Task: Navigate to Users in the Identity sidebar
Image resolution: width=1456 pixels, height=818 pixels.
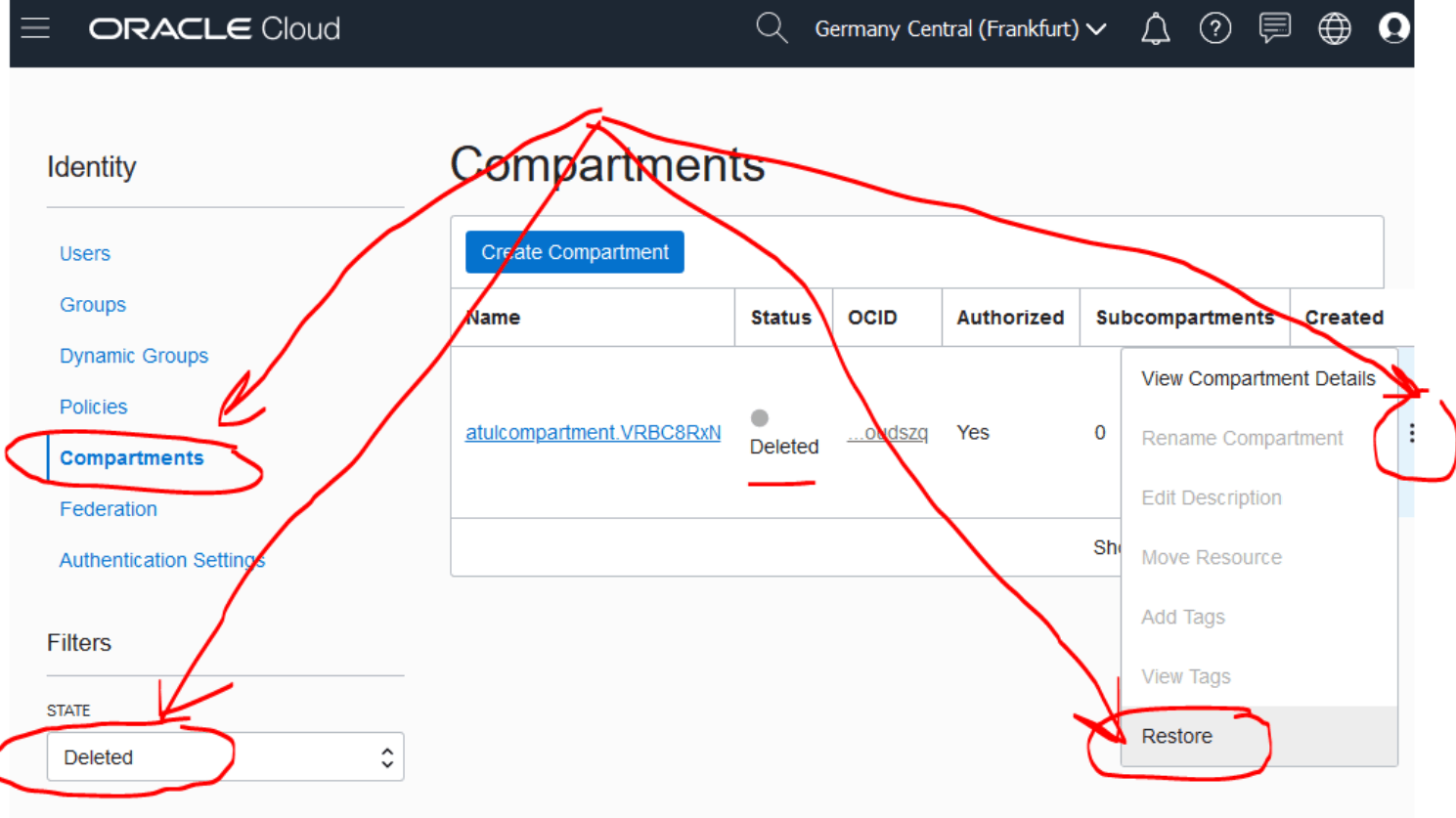Action: (x=84, y=253)
